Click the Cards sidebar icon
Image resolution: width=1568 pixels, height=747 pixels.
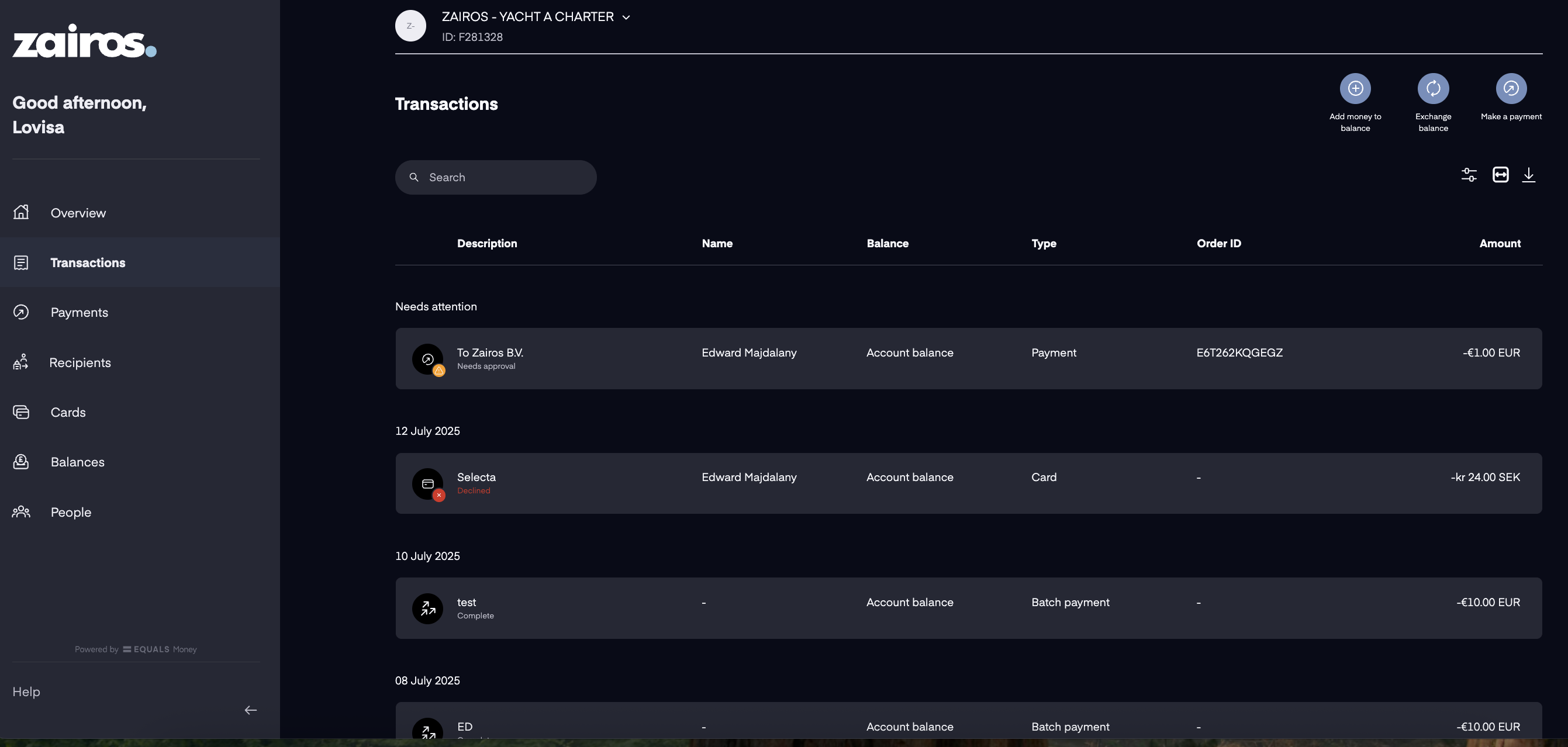(21, 412)
